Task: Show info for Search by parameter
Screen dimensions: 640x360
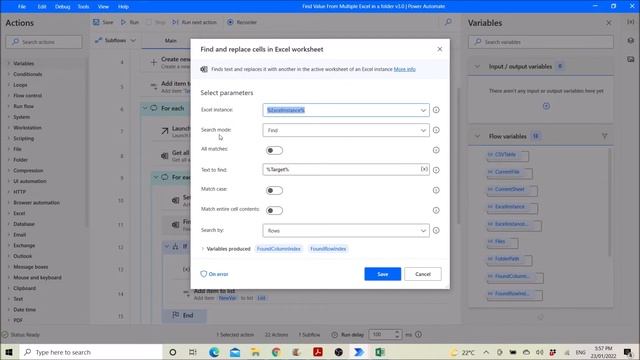Action: tap(436, 230)
